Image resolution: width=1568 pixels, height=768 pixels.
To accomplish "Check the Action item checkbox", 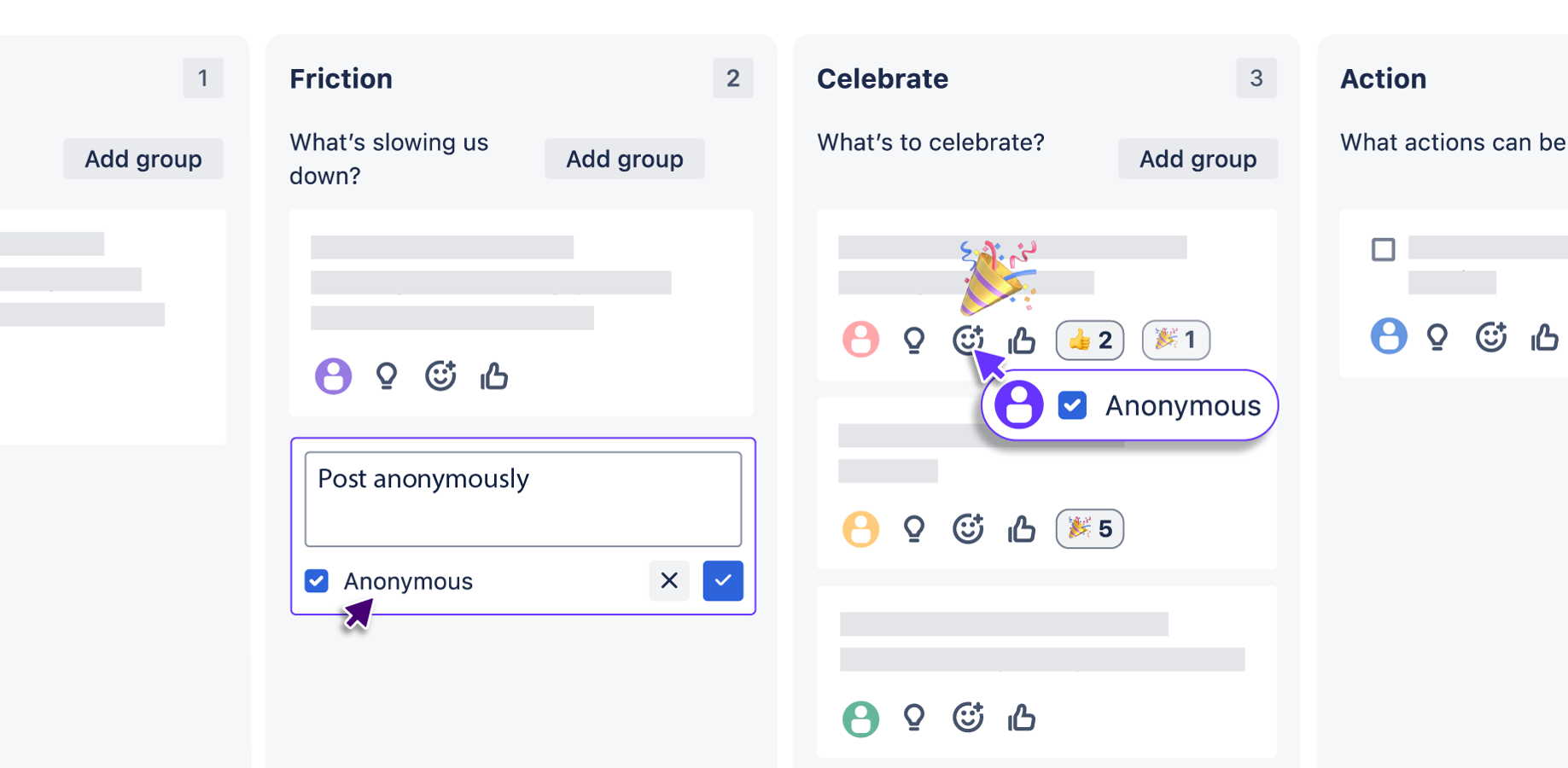I will coord(1383,249).
